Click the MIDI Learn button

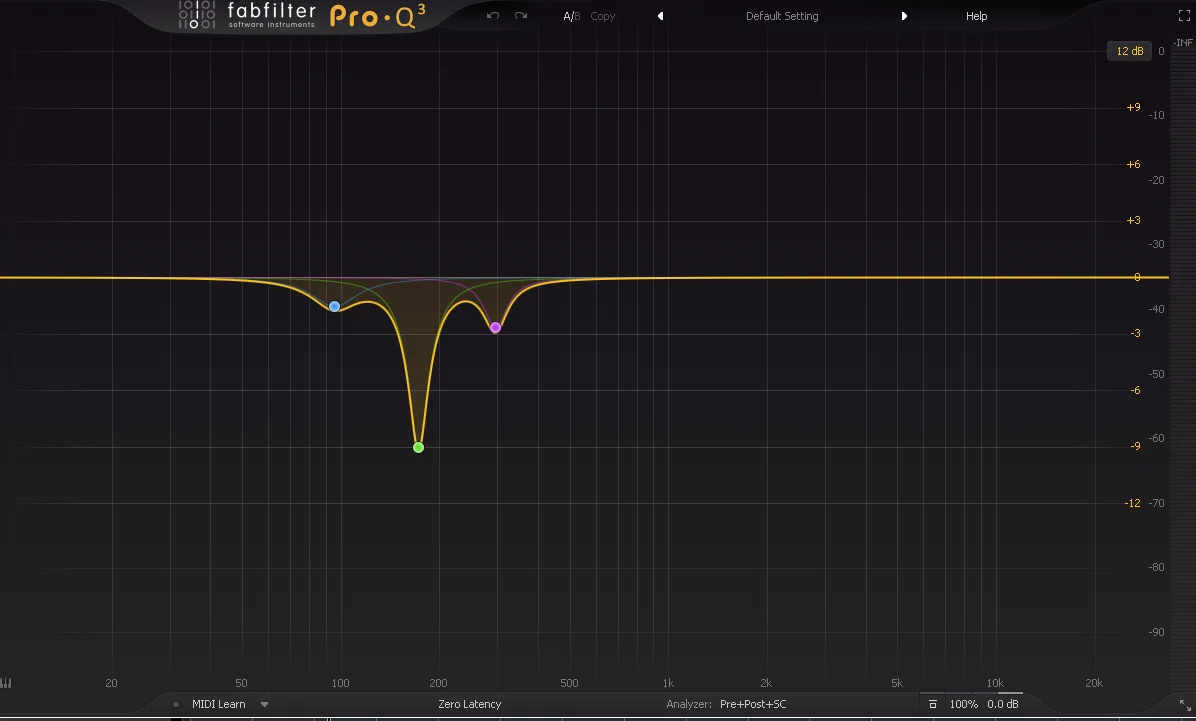tap(219, 704)
